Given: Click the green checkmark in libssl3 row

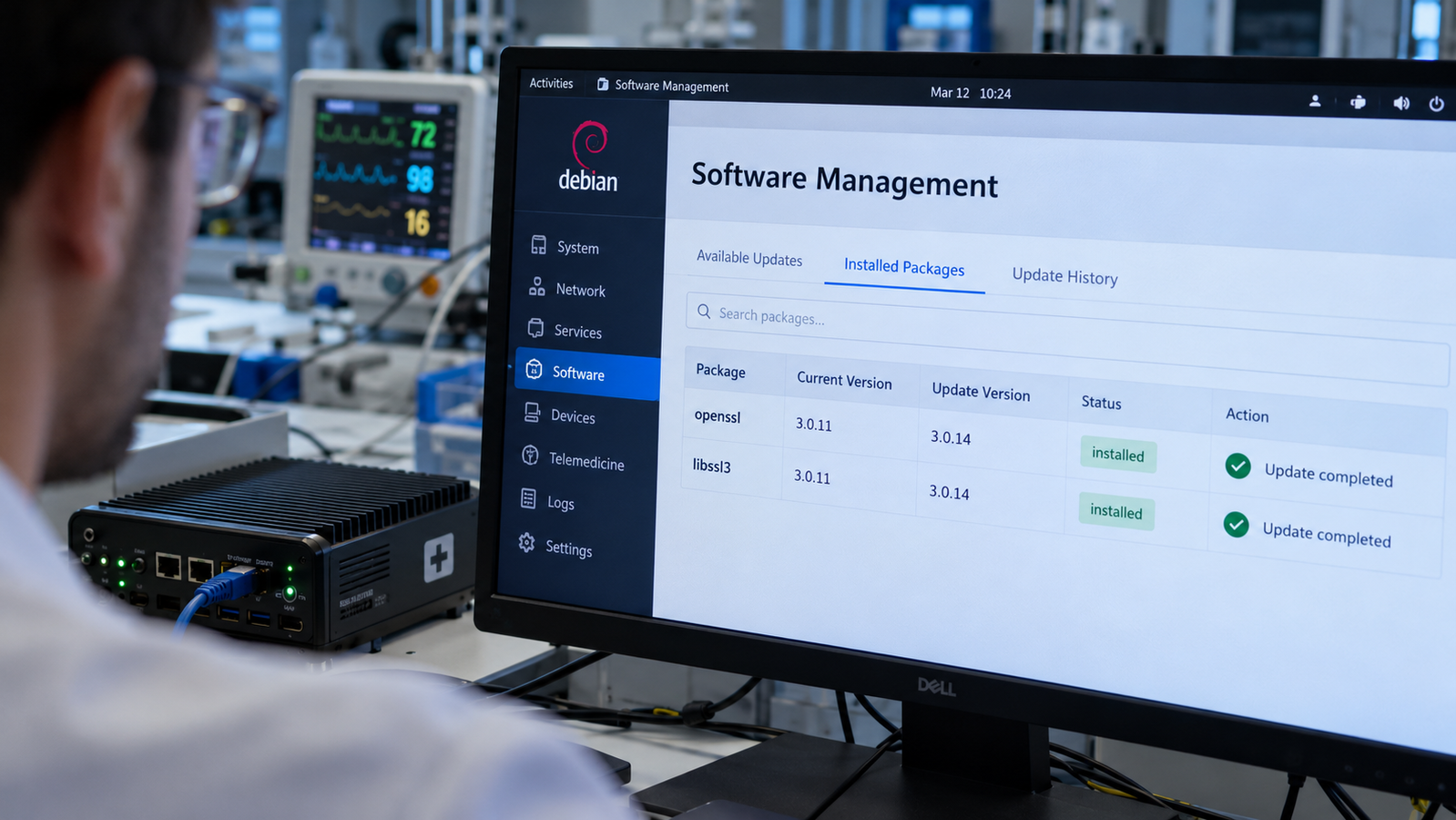Looking at the screenshot, I should pyautogui.click(x=1236, y=525).
